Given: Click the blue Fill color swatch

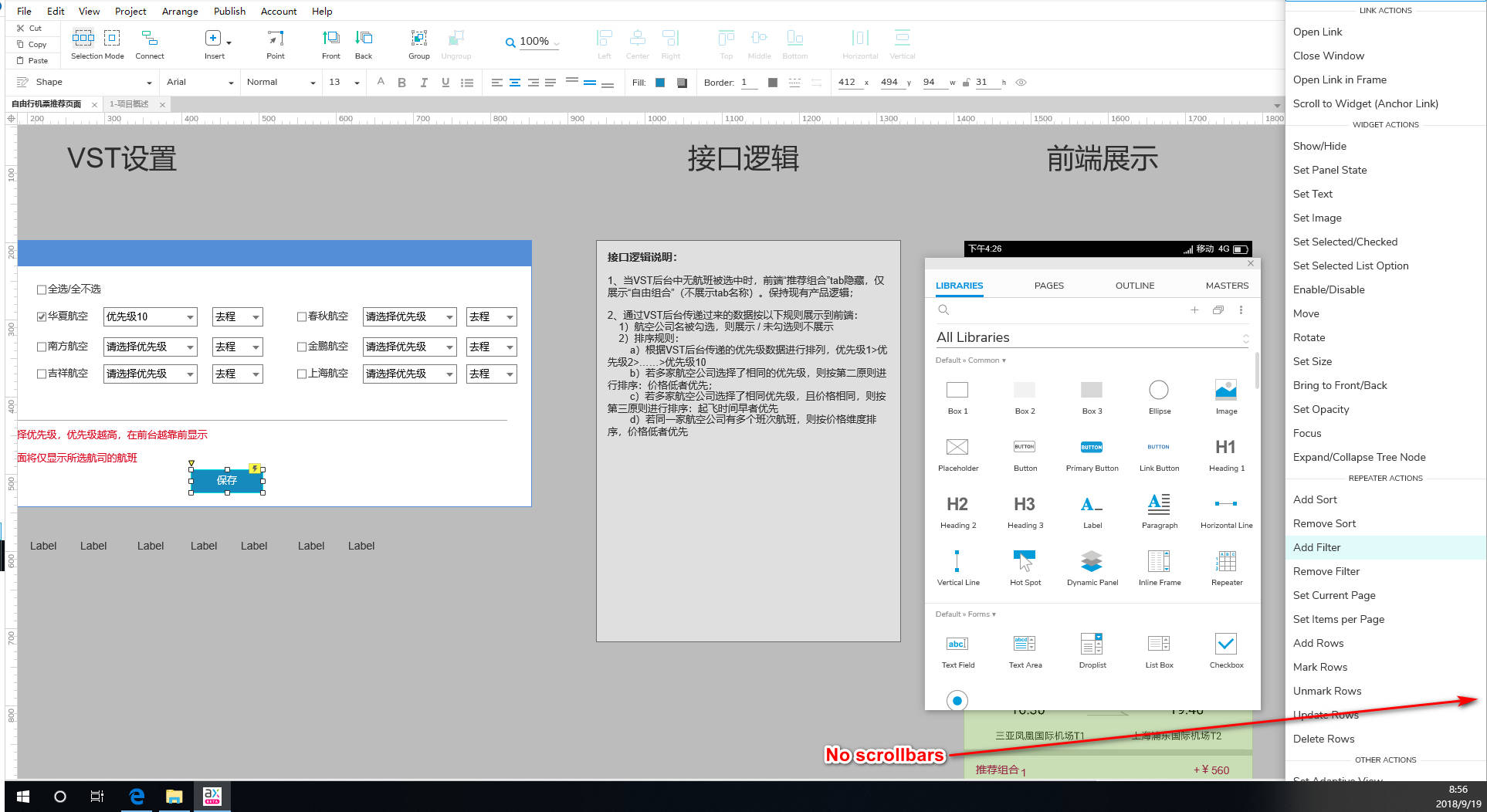Looking at the screenshot, I should click(x=660, y=83).
